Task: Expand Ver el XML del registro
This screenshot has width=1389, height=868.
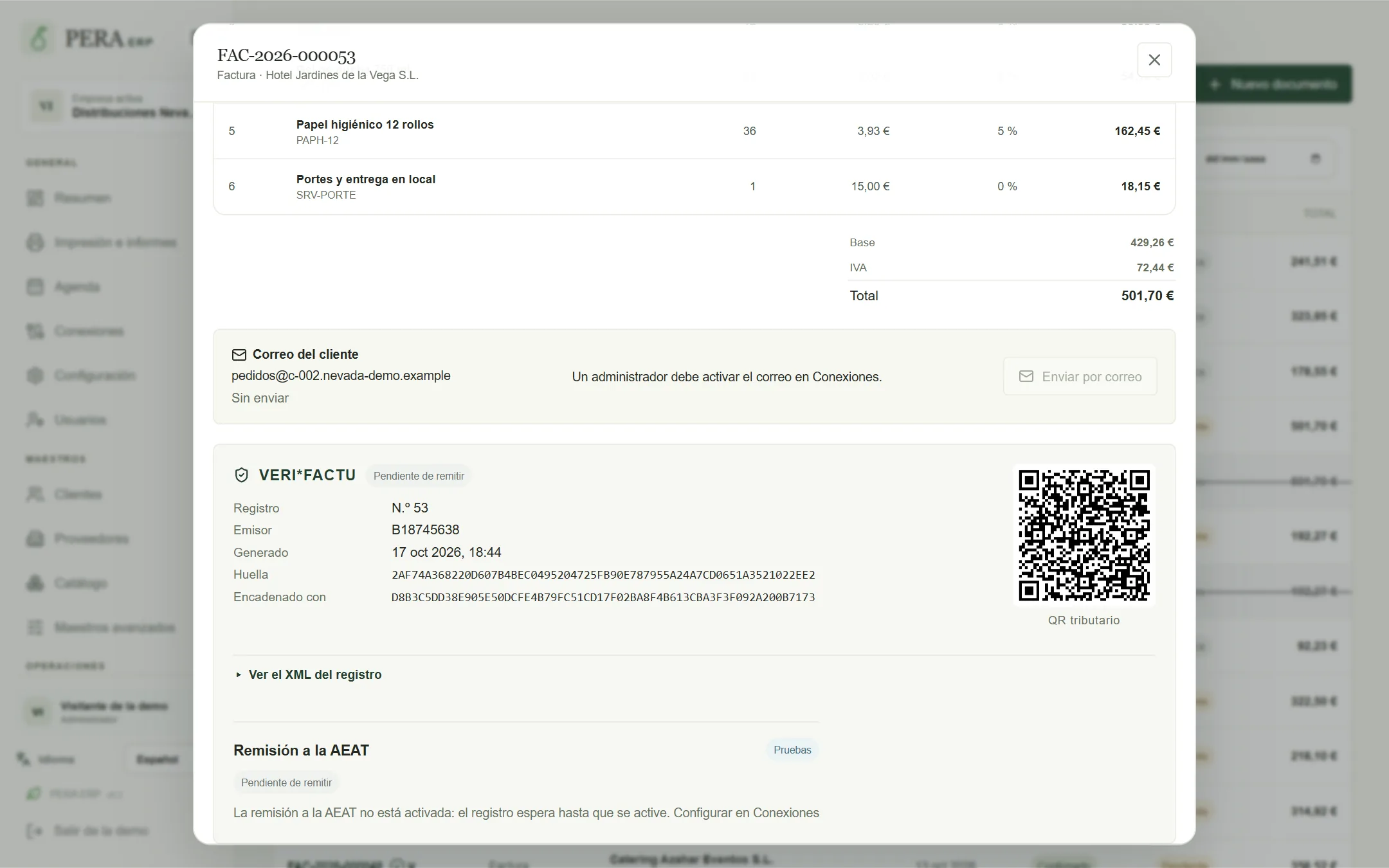Action: [x=309, y=674]
